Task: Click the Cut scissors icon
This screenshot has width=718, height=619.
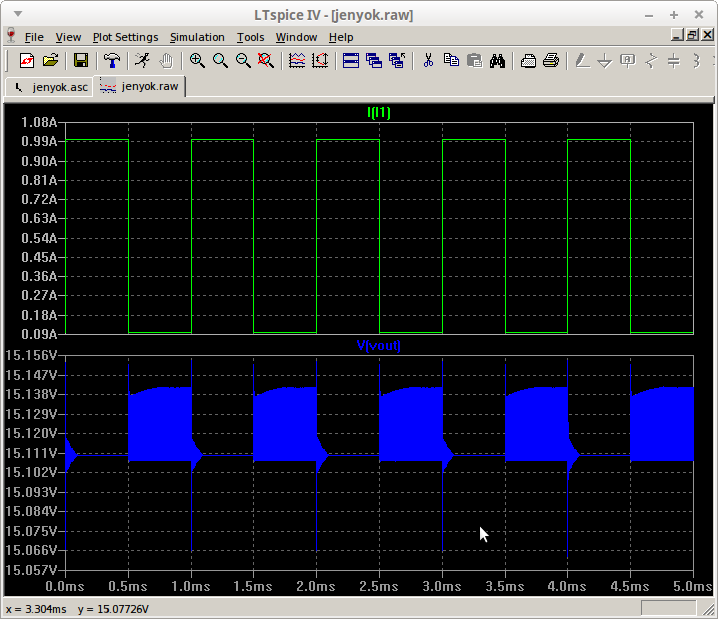Action: (x=428, y=60)
